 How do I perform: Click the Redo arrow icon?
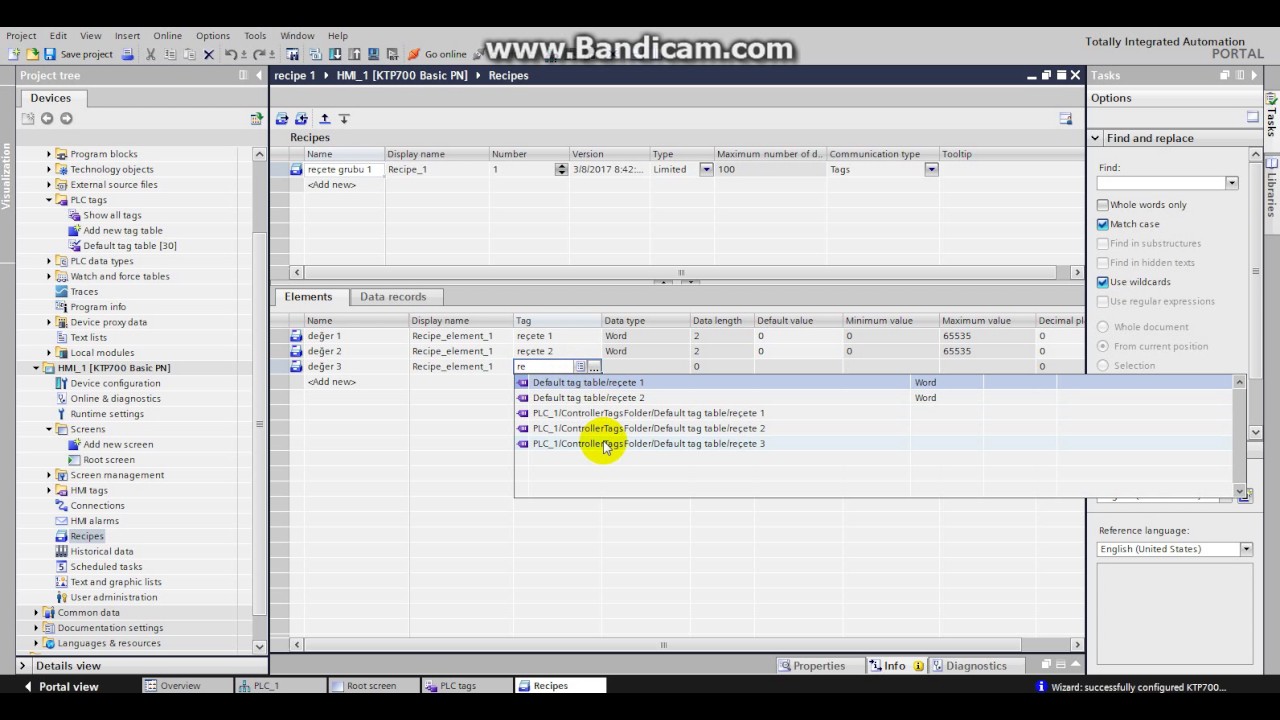[260, 54]
